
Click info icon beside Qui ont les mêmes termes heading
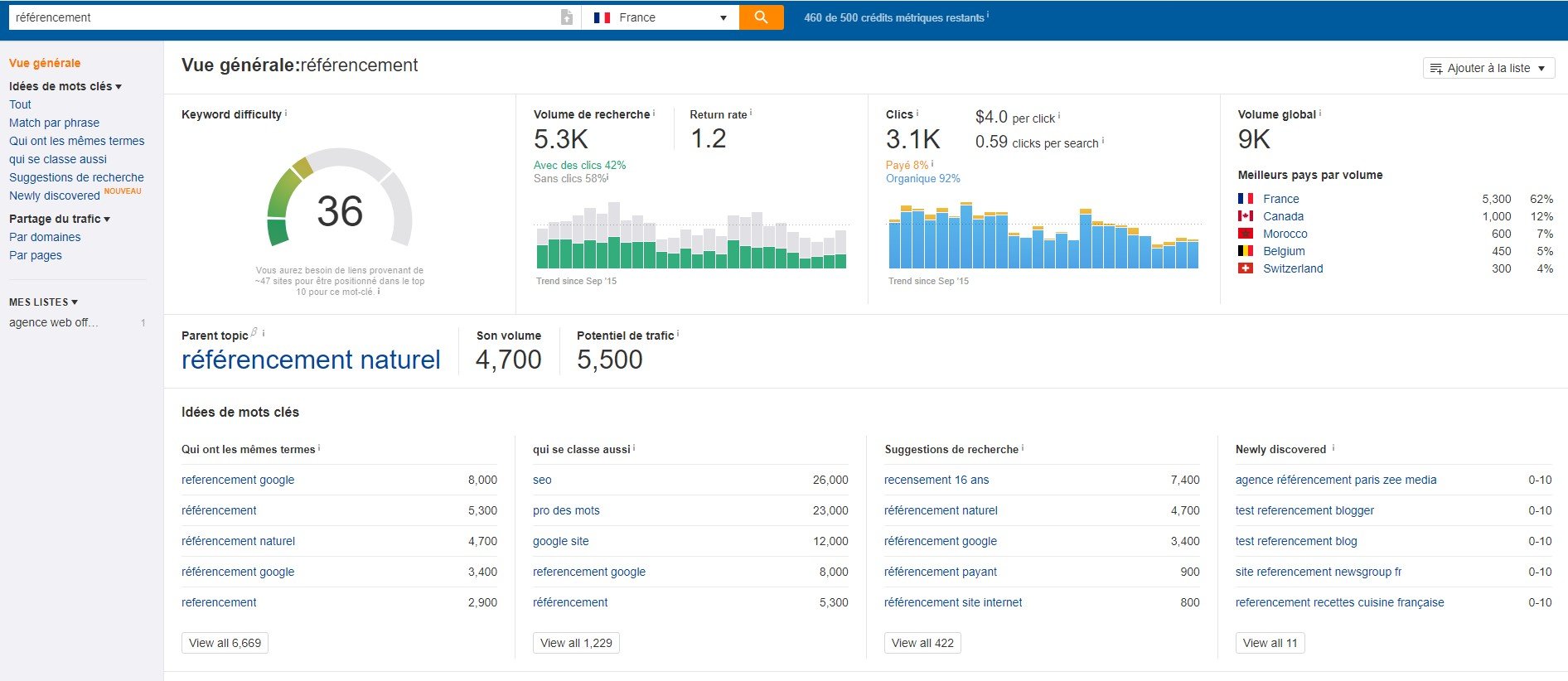319,447
